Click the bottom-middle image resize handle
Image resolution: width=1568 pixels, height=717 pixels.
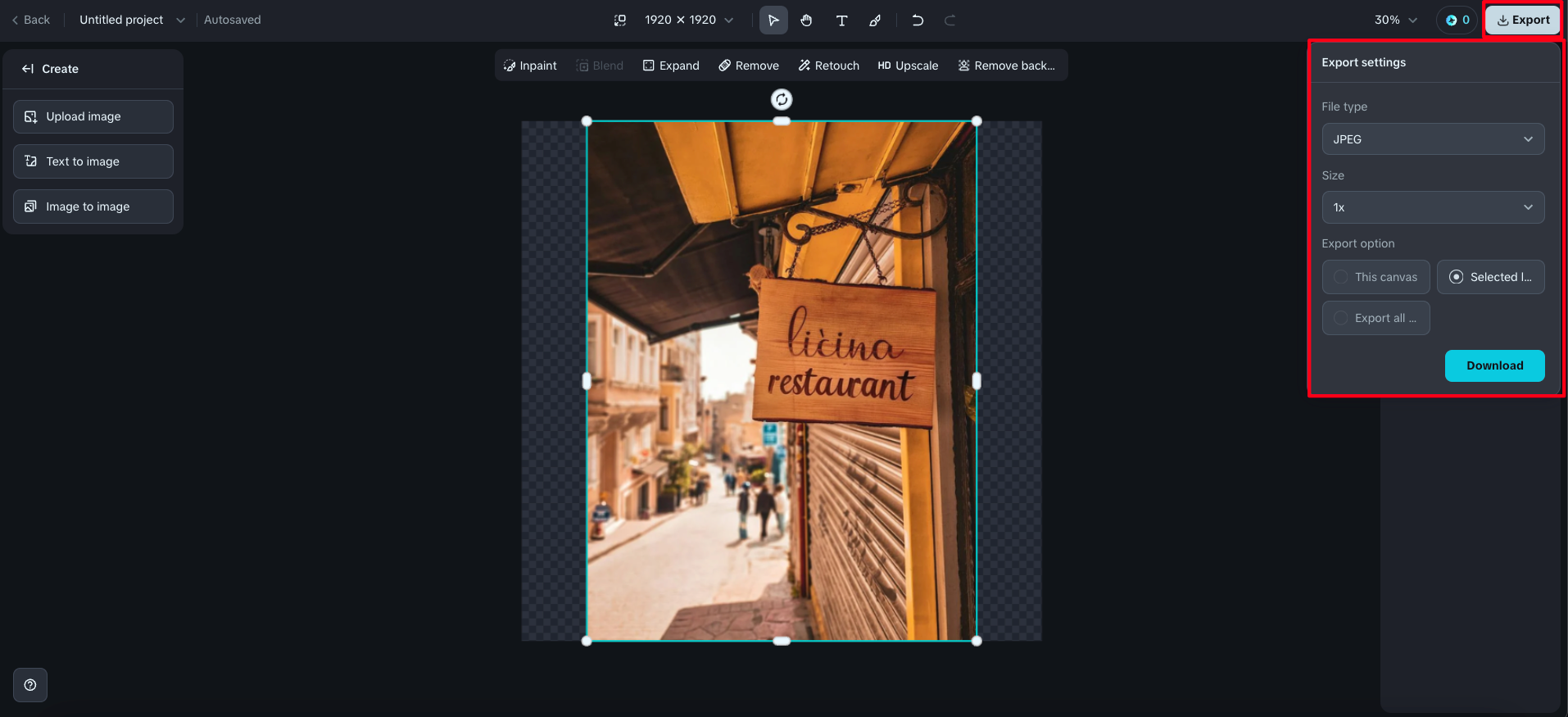tap(782, 641)
